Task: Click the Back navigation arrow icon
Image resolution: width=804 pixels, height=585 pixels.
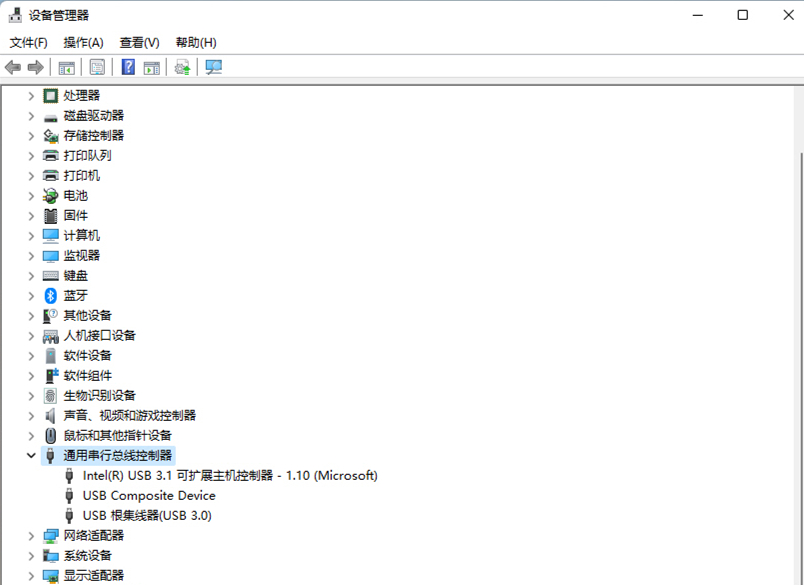Action: (12, 67)
